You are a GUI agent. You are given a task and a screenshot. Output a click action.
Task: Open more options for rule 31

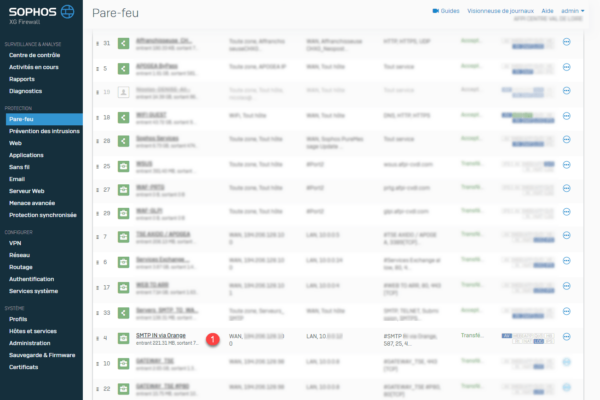tap(567, 42)
